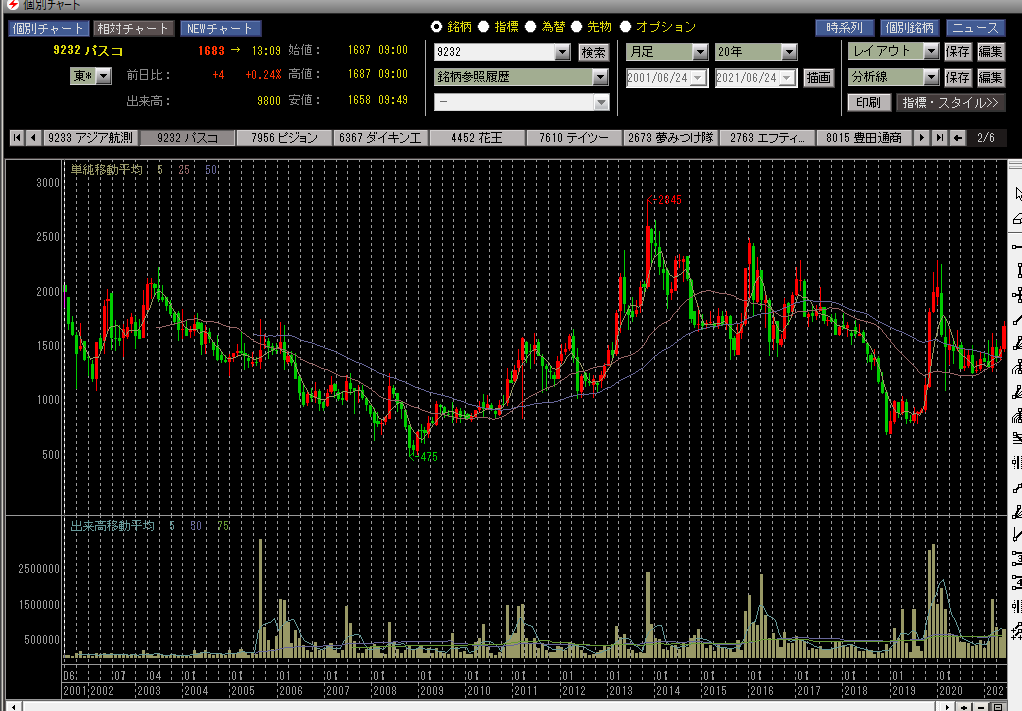Select the arrow pointer tool in drawing toolbar
The image size is (1022, 711).
click(1017, 193)
